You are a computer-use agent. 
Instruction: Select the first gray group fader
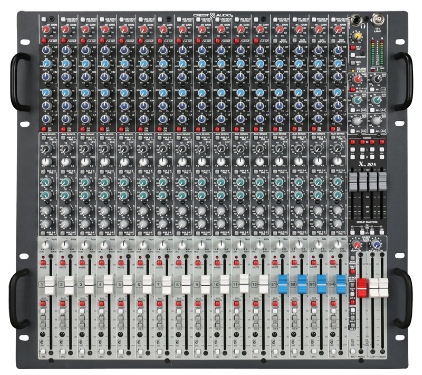coord(353,181)
